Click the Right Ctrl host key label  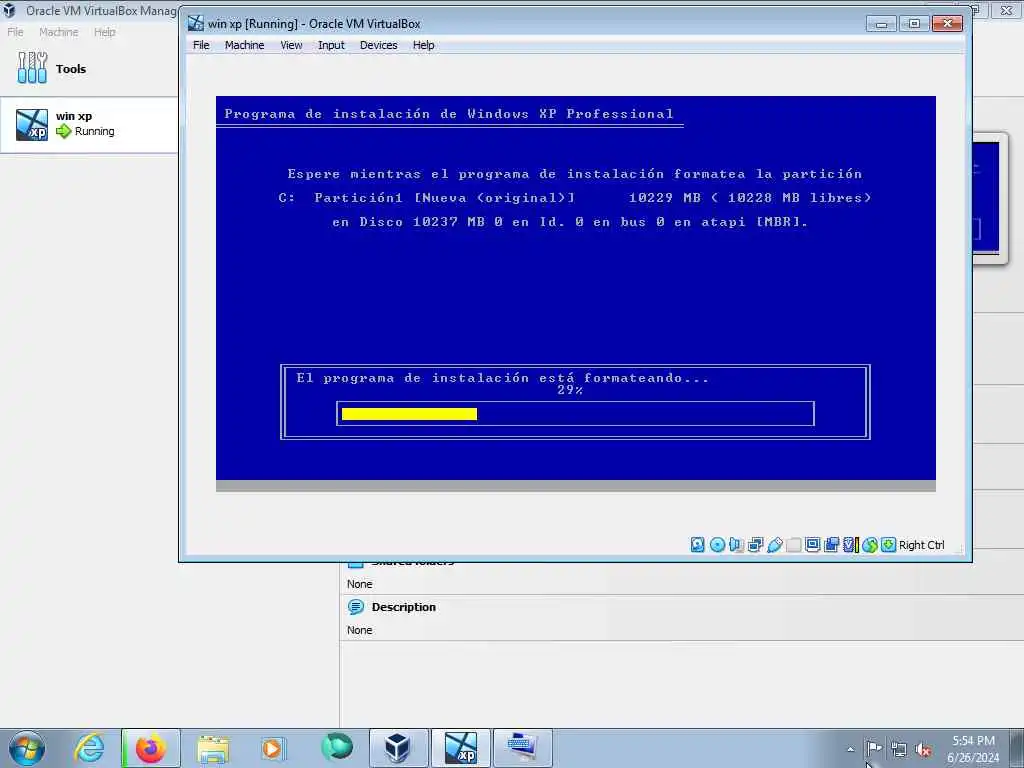click(921, 545)
